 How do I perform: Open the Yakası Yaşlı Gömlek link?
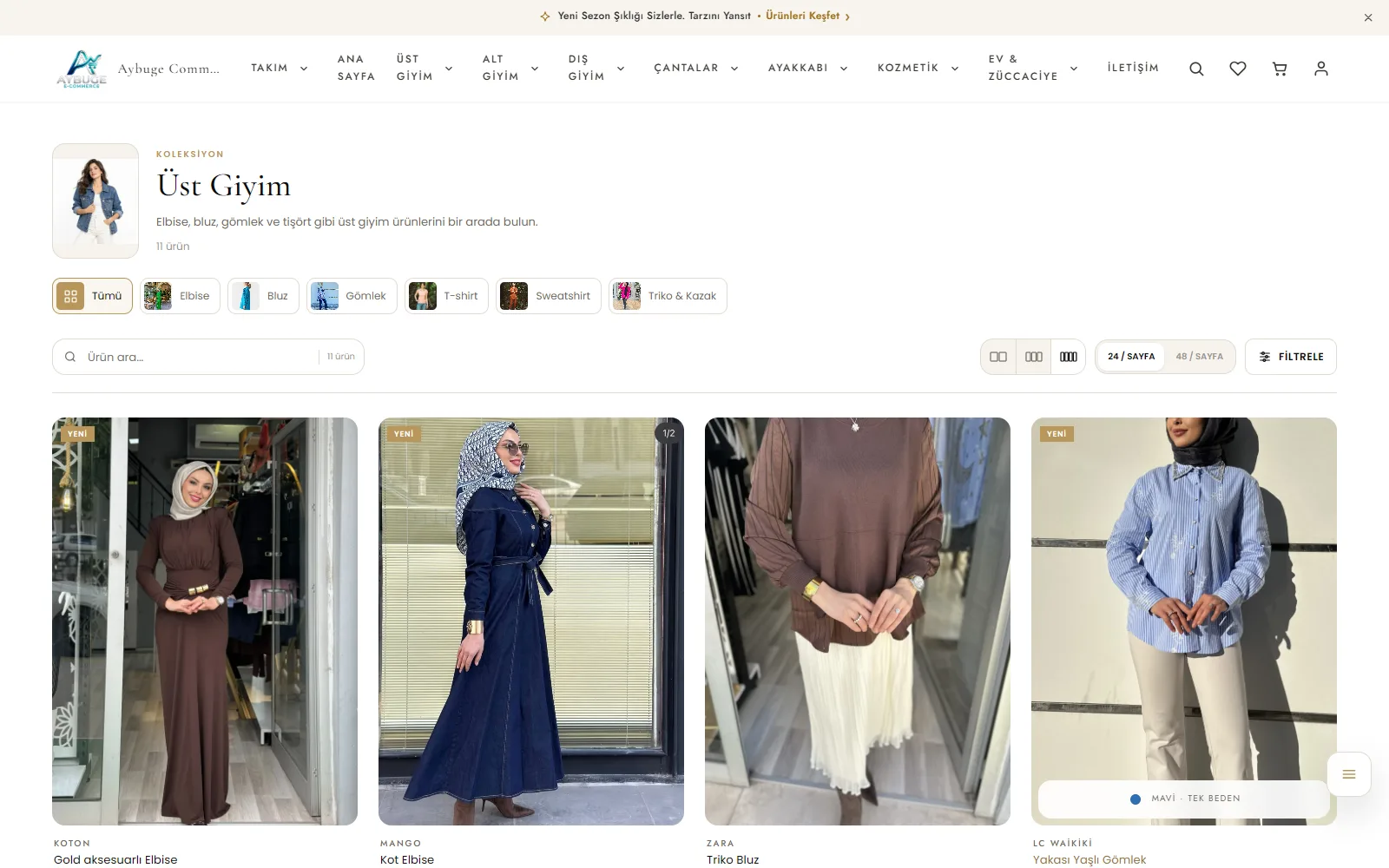[x=1089, y=860]
